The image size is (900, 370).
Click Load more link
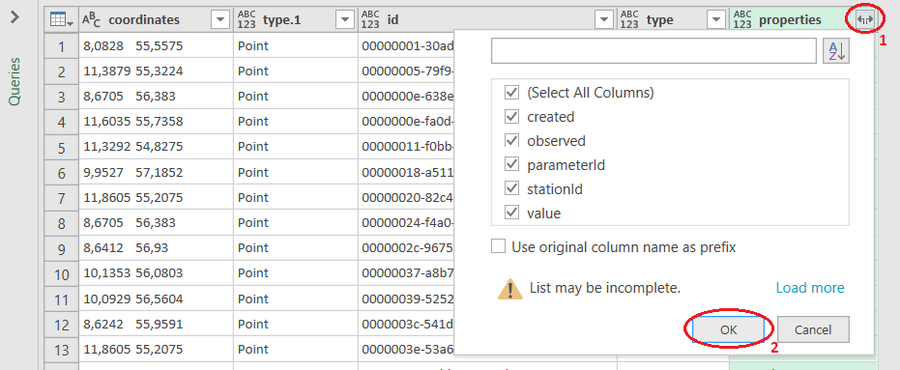[x=810, y=288]
